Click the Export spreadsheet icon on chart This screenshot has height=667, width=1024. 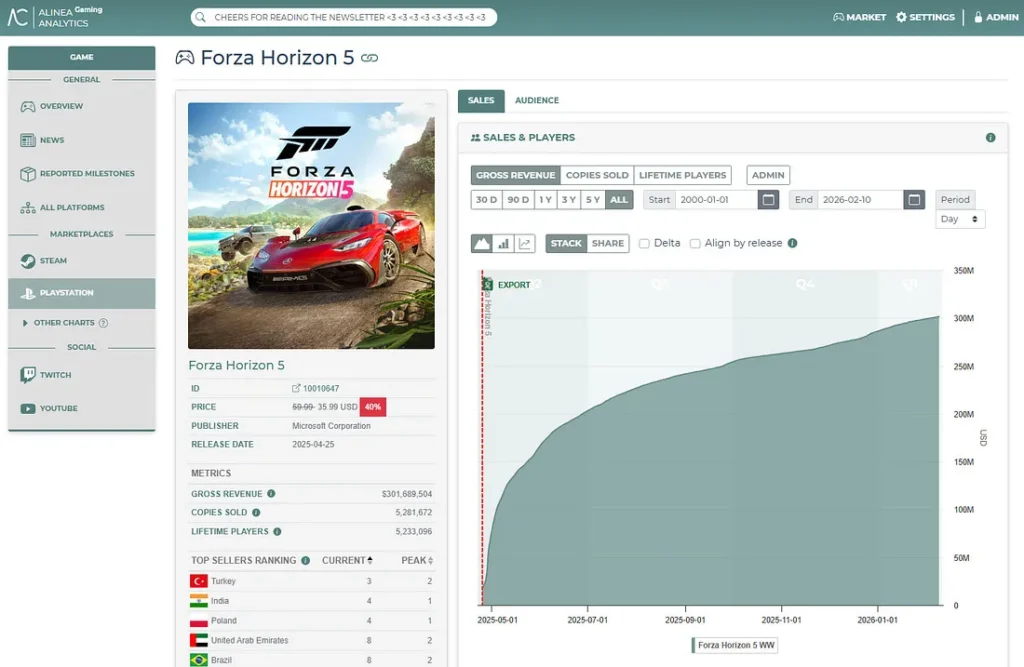pyautogui.click(x=487, y=285)
